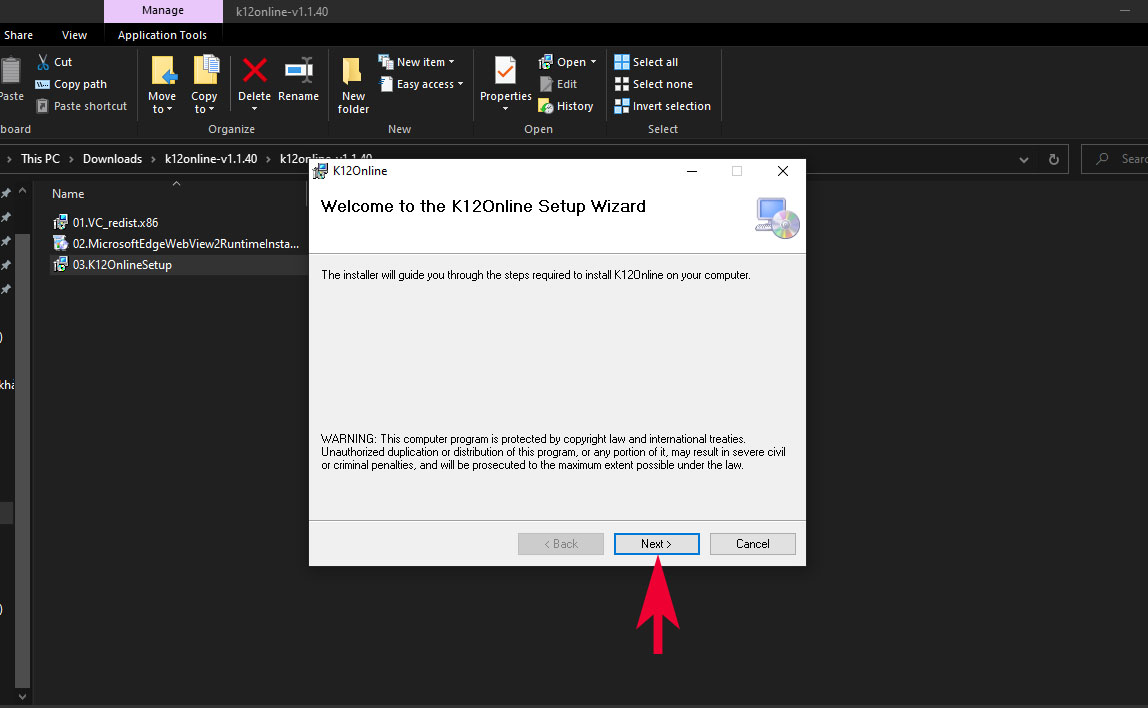
Task: Click the Rename icon in Organize group
Action: pos(298,72)
